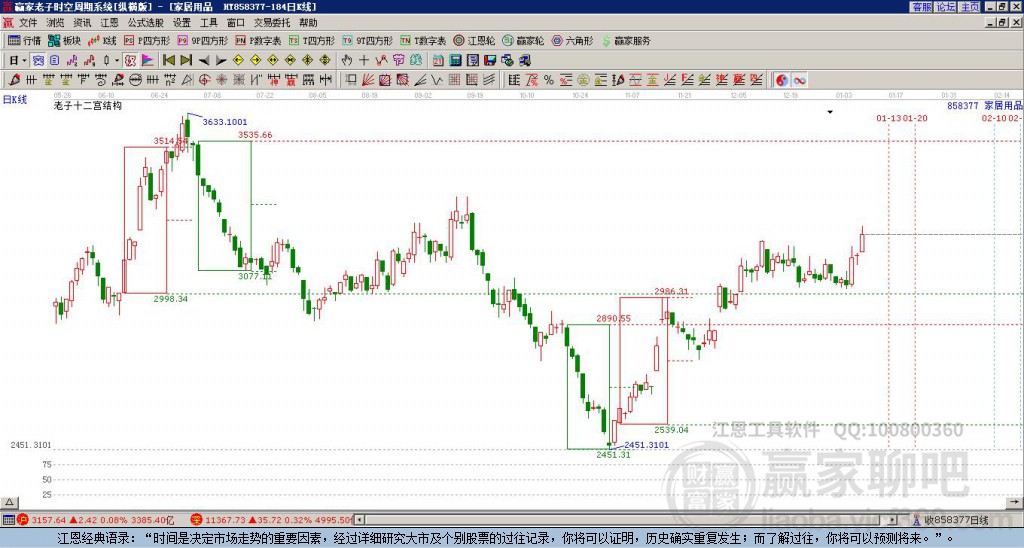
Task: Click the 行情 toolbar button
Action: 25,40
